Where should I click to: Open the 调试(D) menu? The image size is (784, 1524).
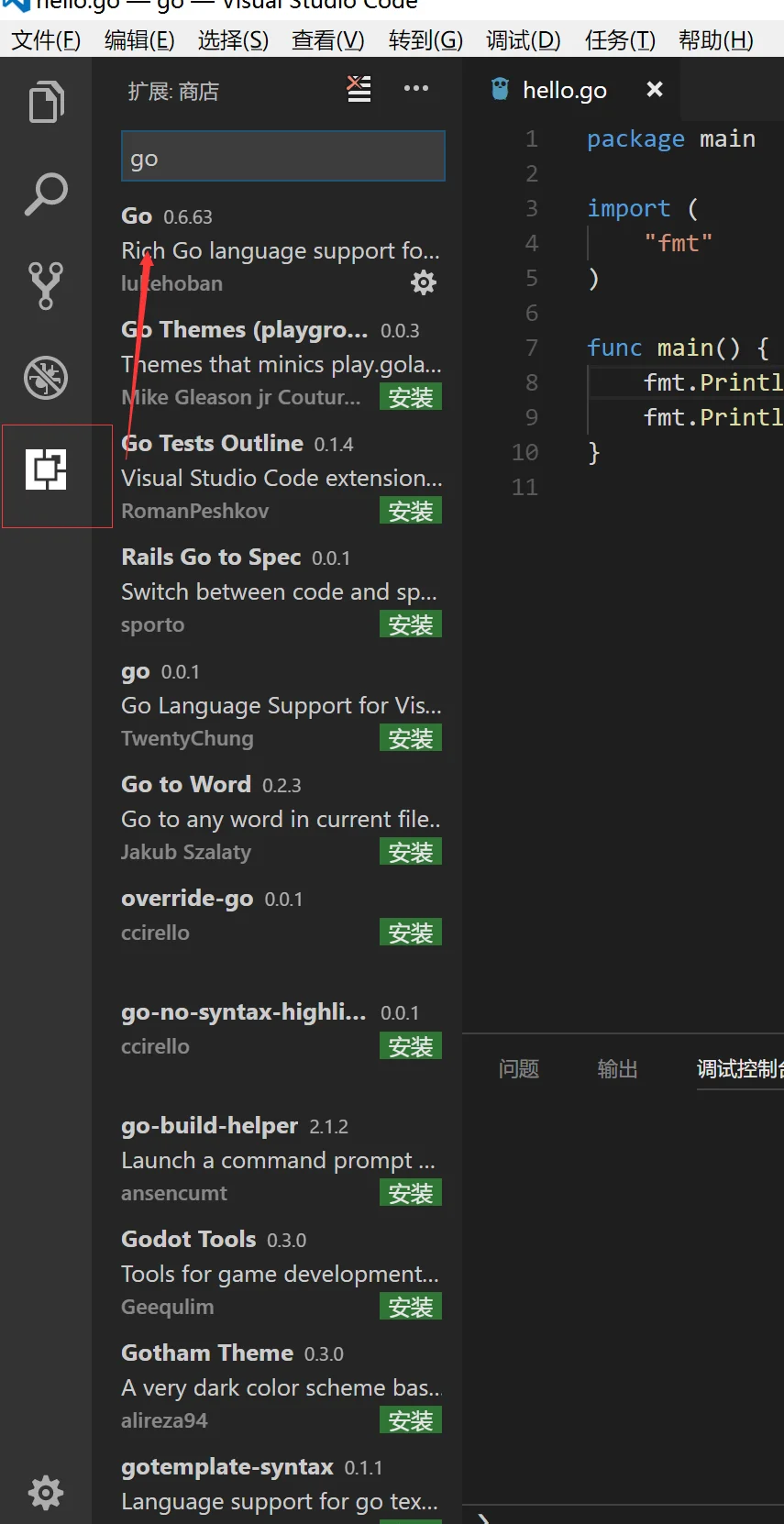523,40
